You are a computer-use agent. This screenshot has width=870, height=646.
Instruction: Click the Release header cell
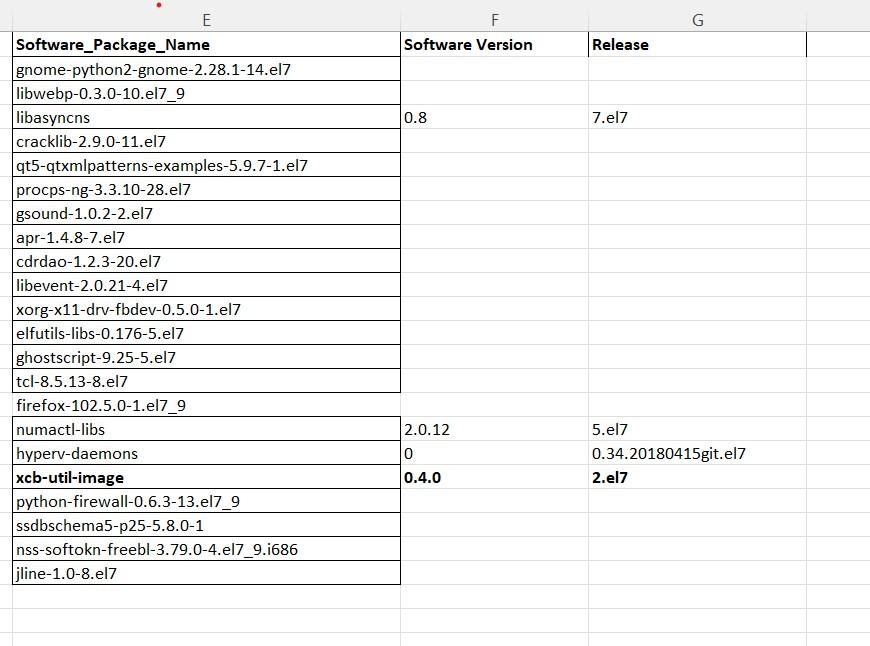point(620,44)
